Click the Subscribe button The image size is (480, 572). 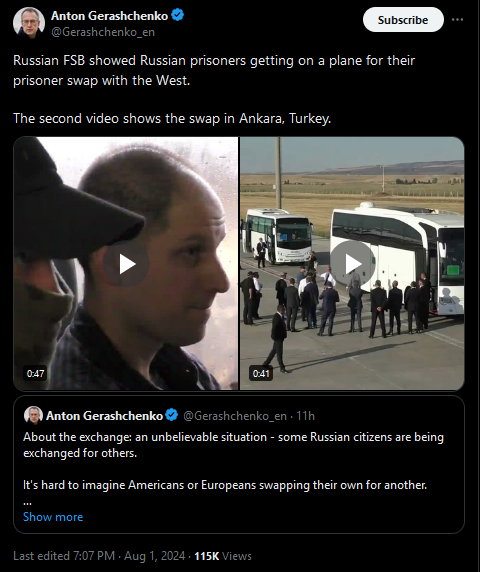click(x=403, y=20)
